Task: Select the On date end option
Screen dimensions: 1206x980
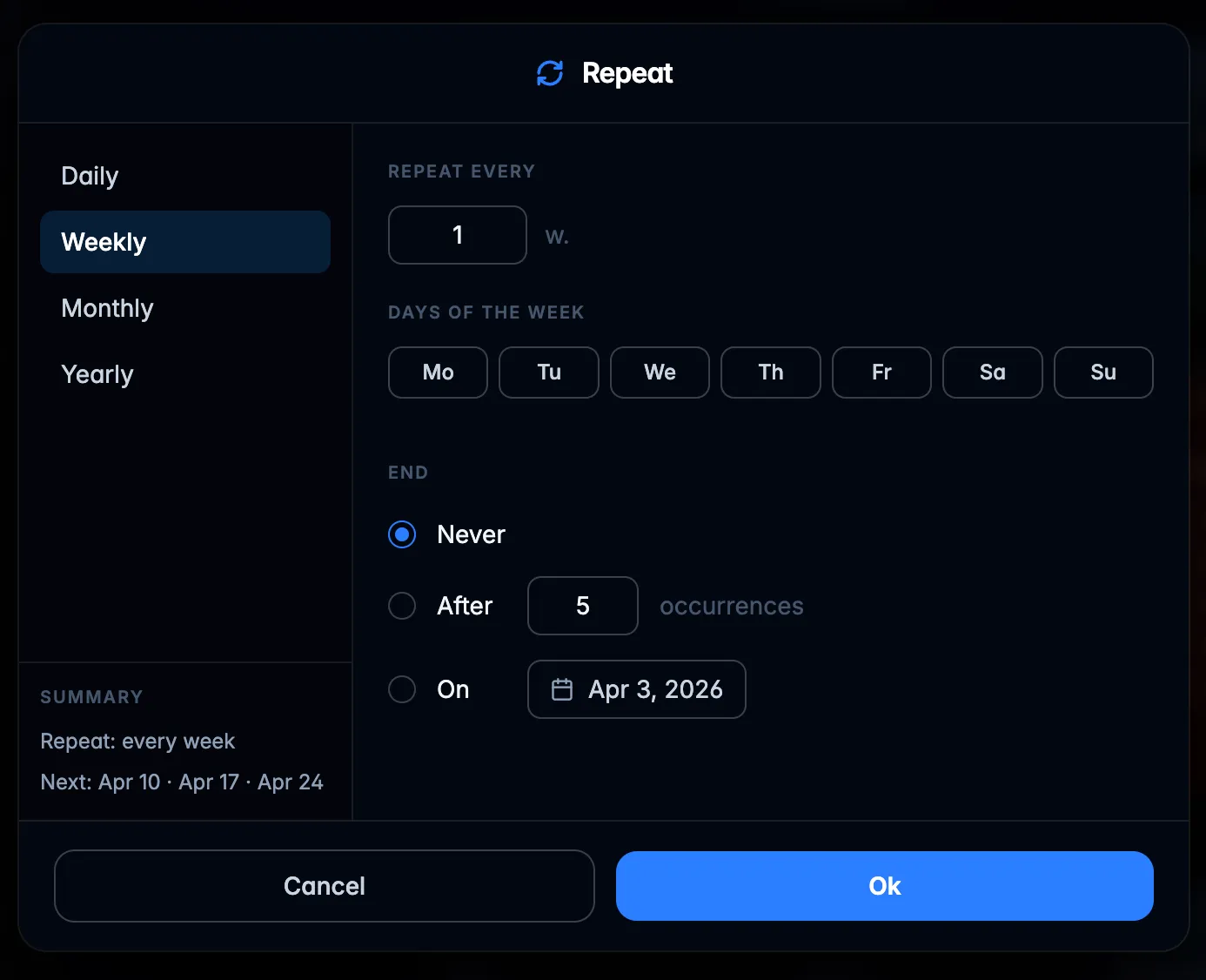Action: (401, 689)
